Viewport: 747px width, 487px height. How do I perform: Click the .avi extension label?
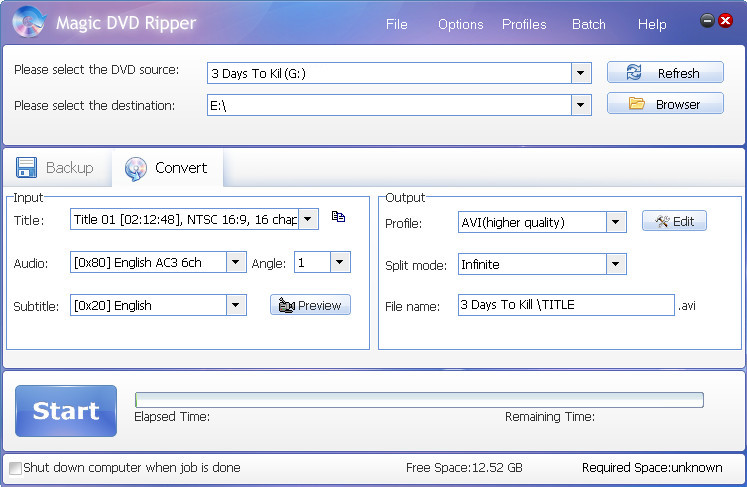[x=686, y=306]
